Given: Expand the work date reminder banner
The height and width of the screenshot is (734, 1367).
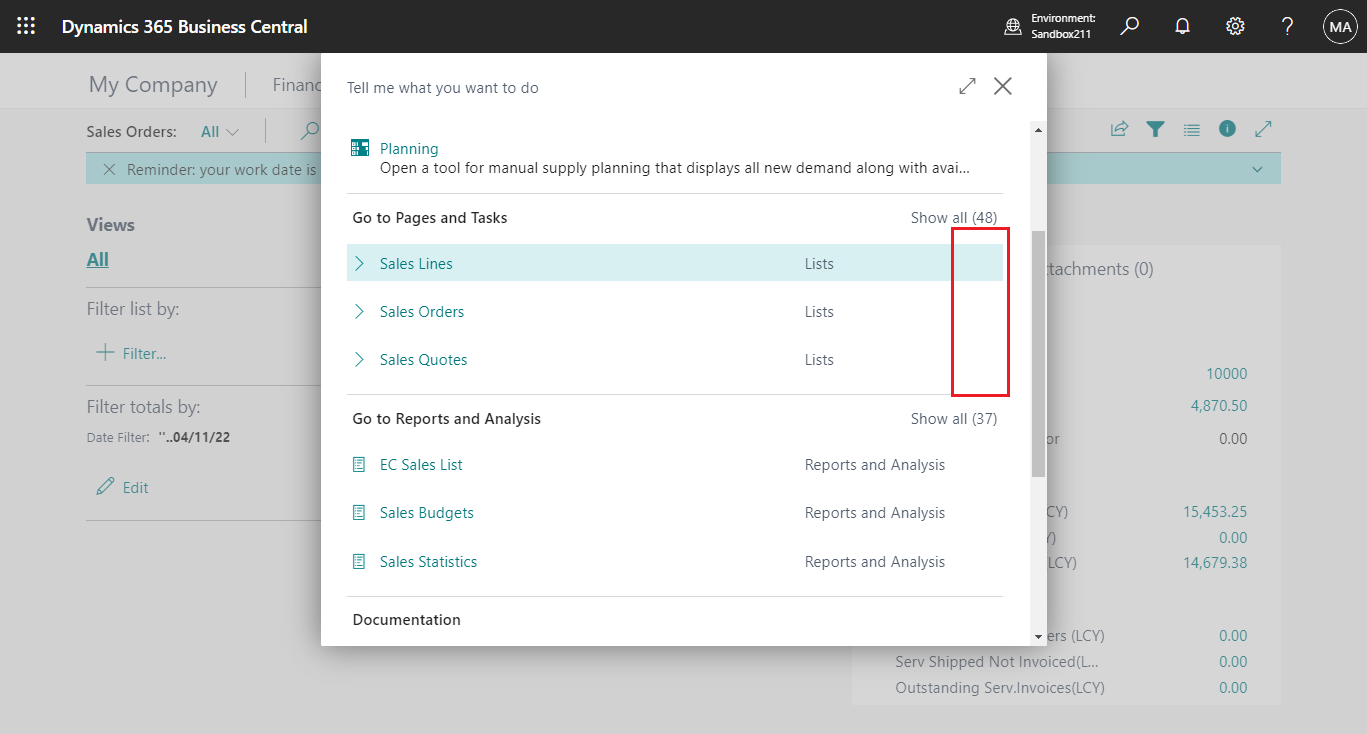Looking at the screenshot, I should point(1257,168).
